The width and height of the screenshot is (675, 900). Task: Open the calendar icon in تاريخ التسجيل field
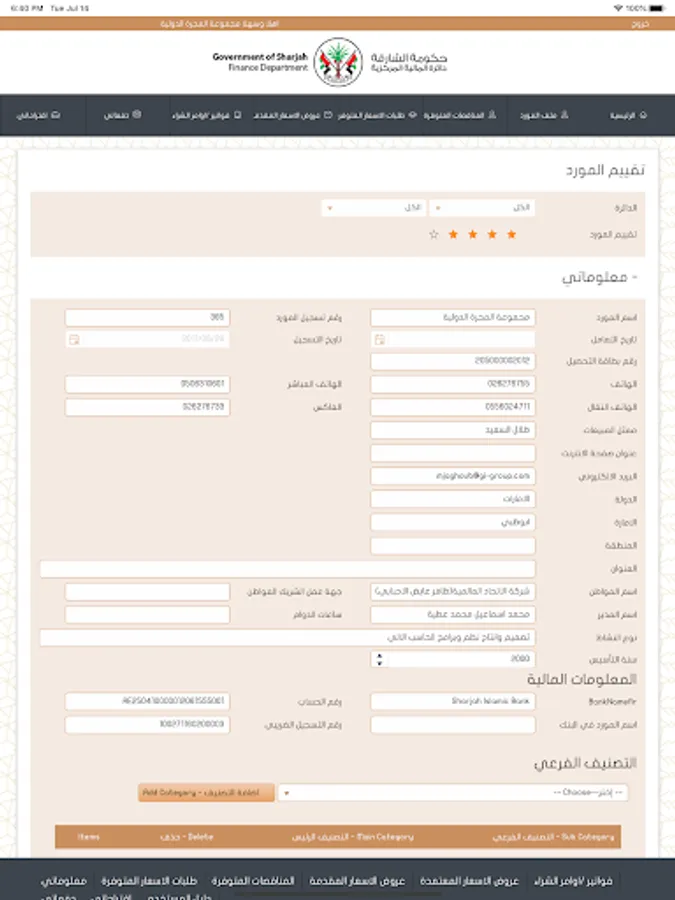click(74, 340)
